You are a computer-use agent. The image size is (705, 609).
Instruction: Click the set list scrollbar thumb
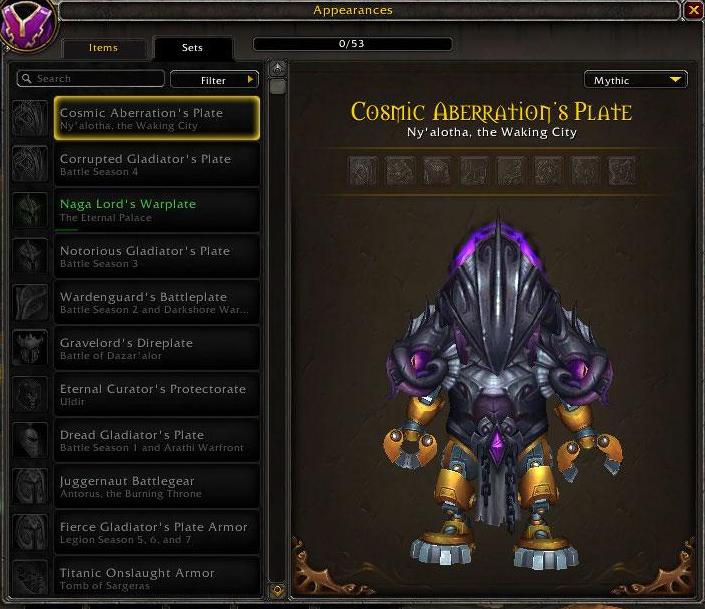pos(278,86)
